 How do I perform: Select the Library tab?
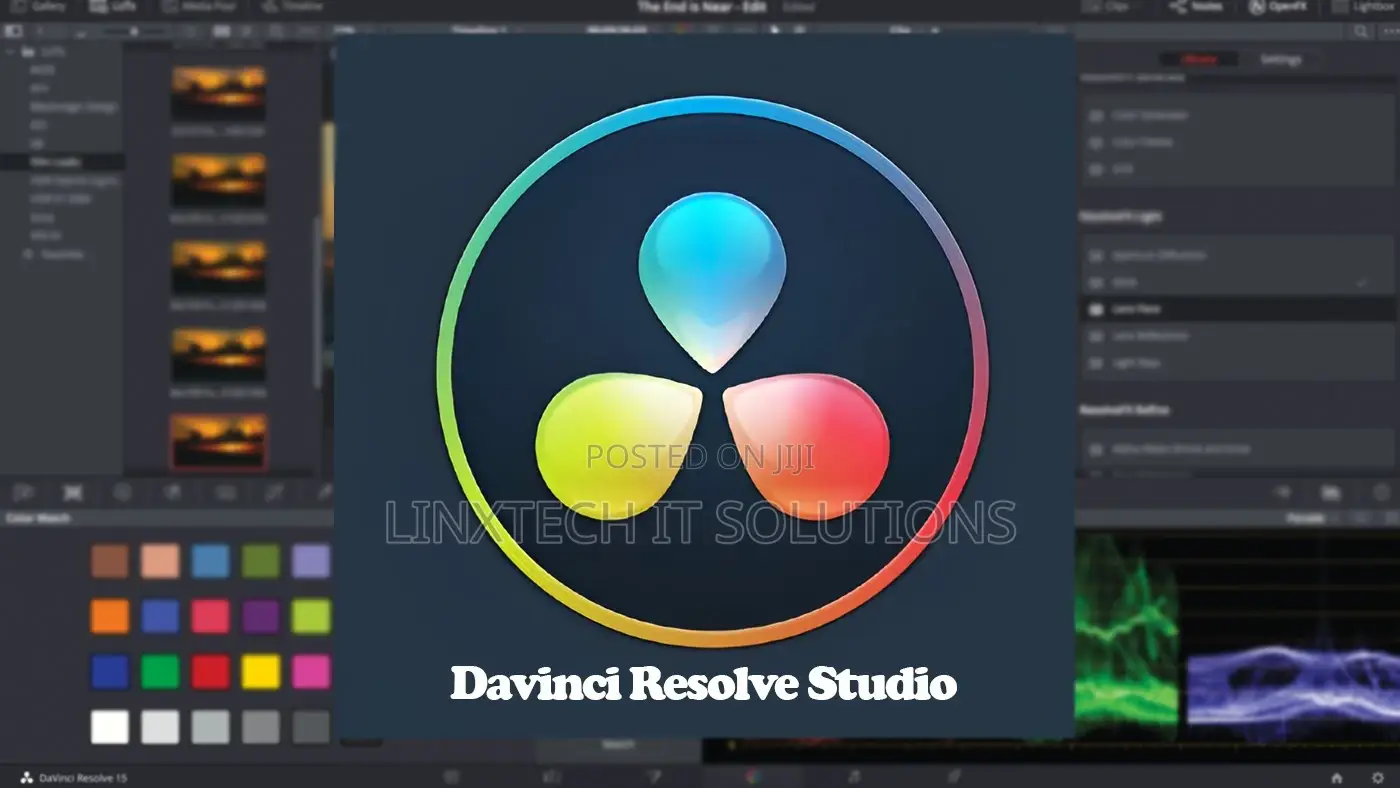[1200, 59]
